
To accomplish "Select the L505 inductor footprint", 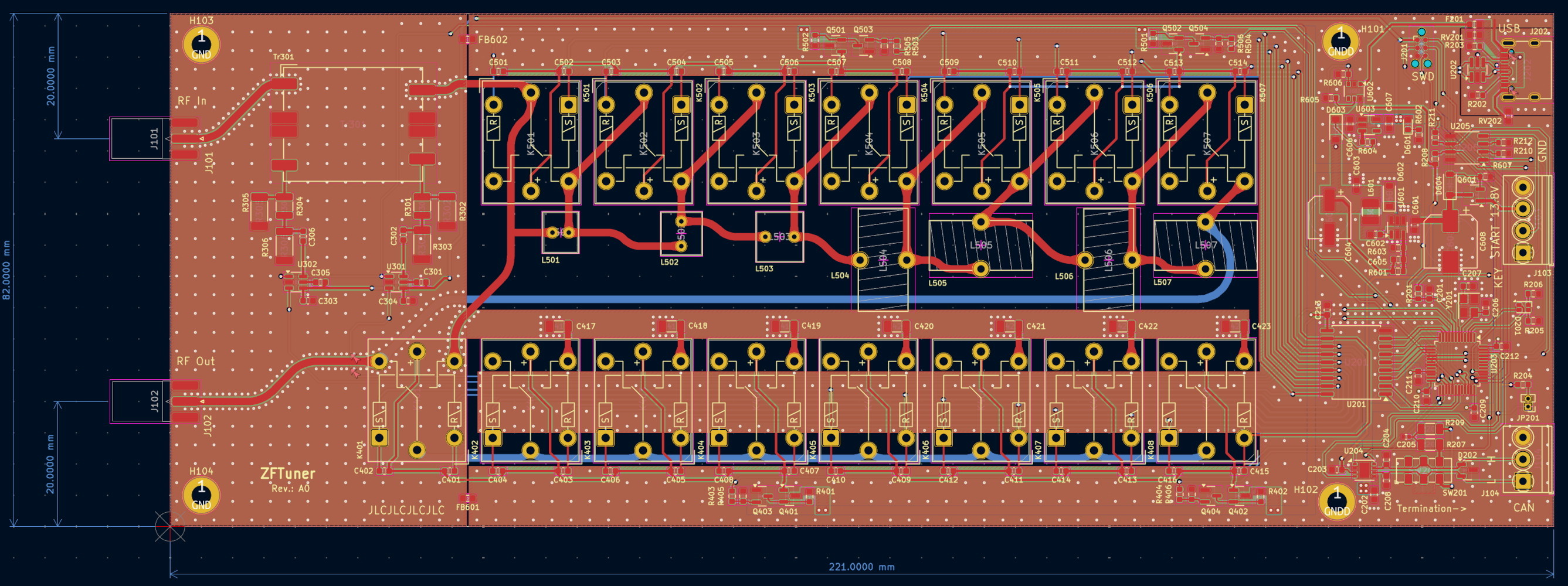I will (980, 245).
